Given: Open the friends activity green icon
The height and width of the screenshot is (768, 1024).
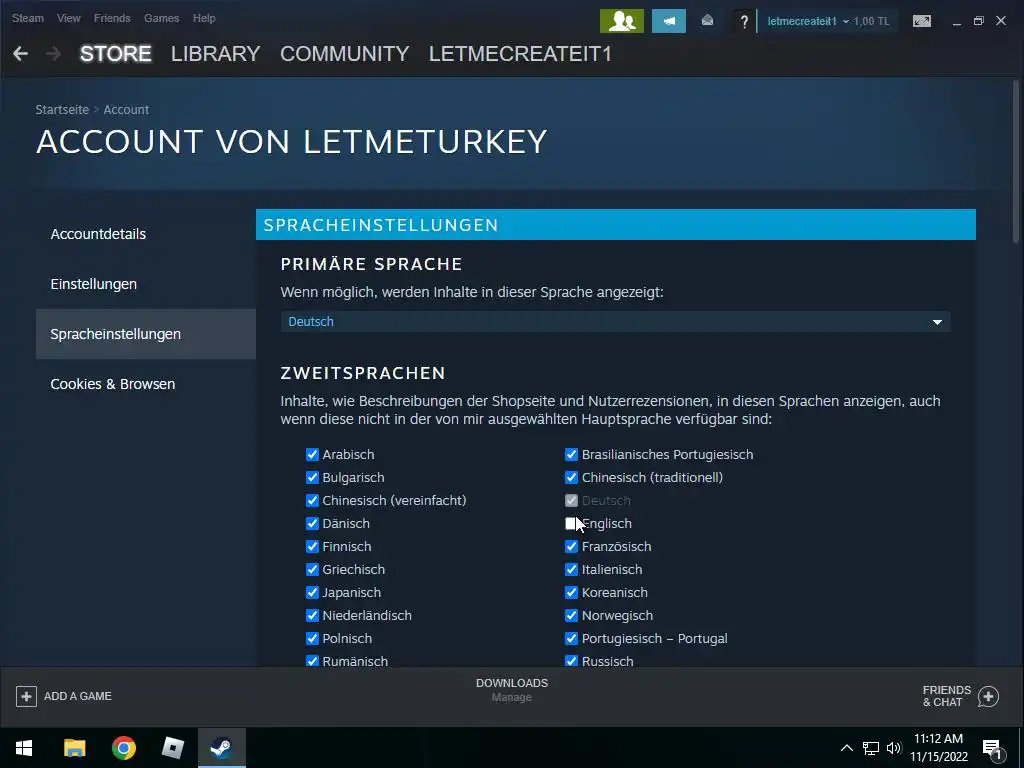Looking at the screenshot, I should click(x=622, y=21).
